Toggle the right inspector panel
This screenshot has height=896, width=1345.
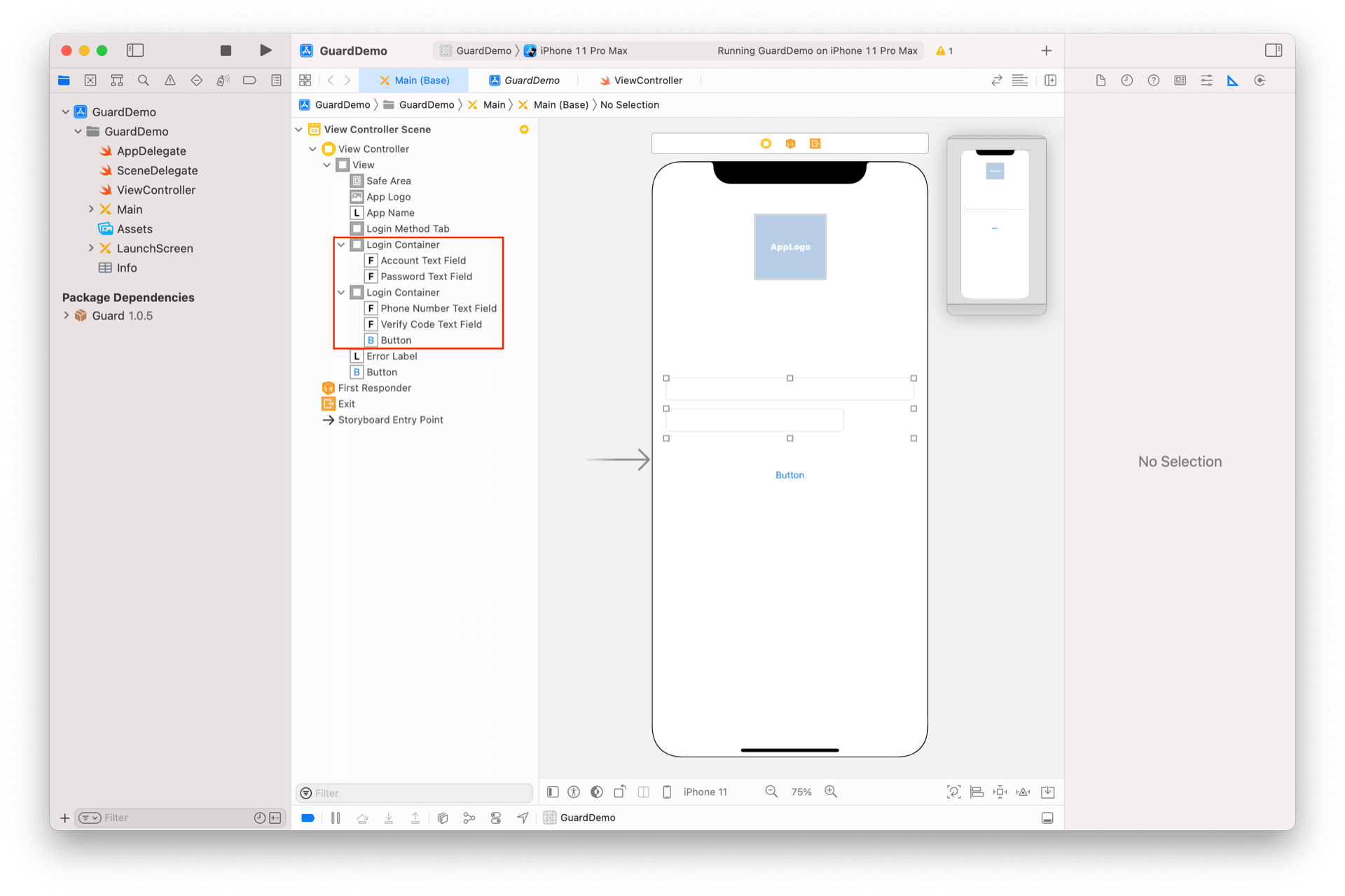tap(1273, 50)
